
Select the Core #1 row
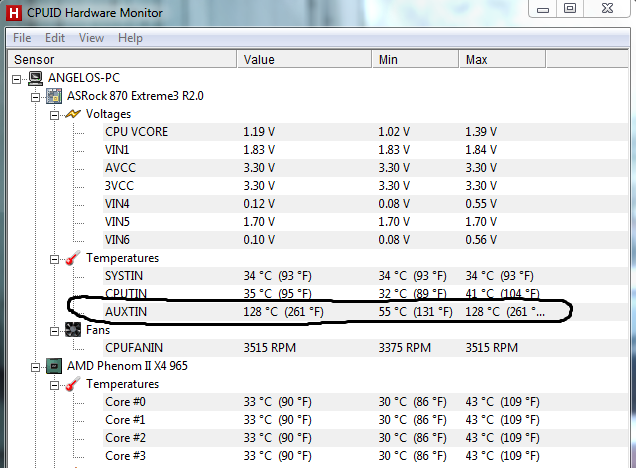click(365, 420)
